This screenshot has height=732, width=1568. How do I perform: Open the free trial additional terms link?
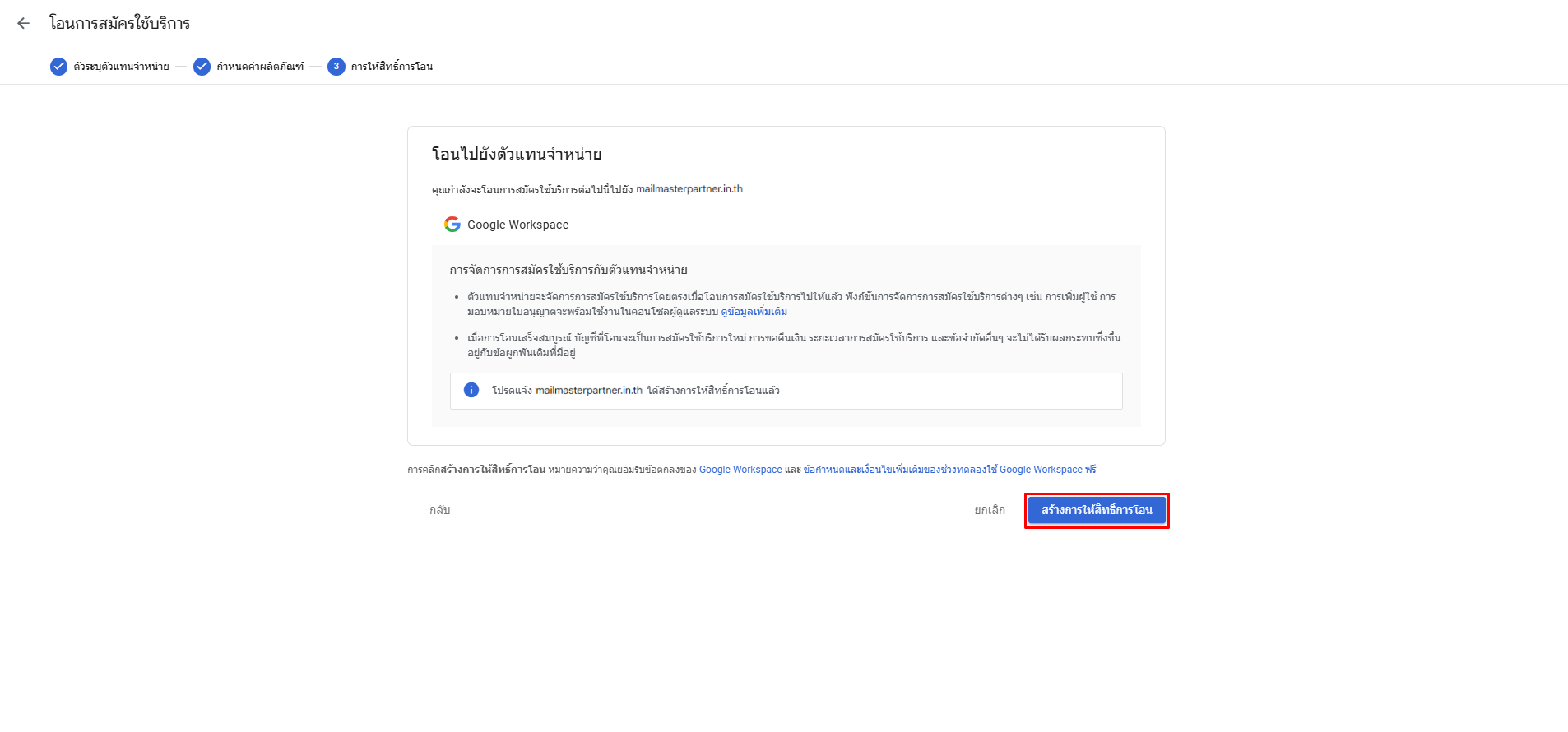tap(949, 470)
